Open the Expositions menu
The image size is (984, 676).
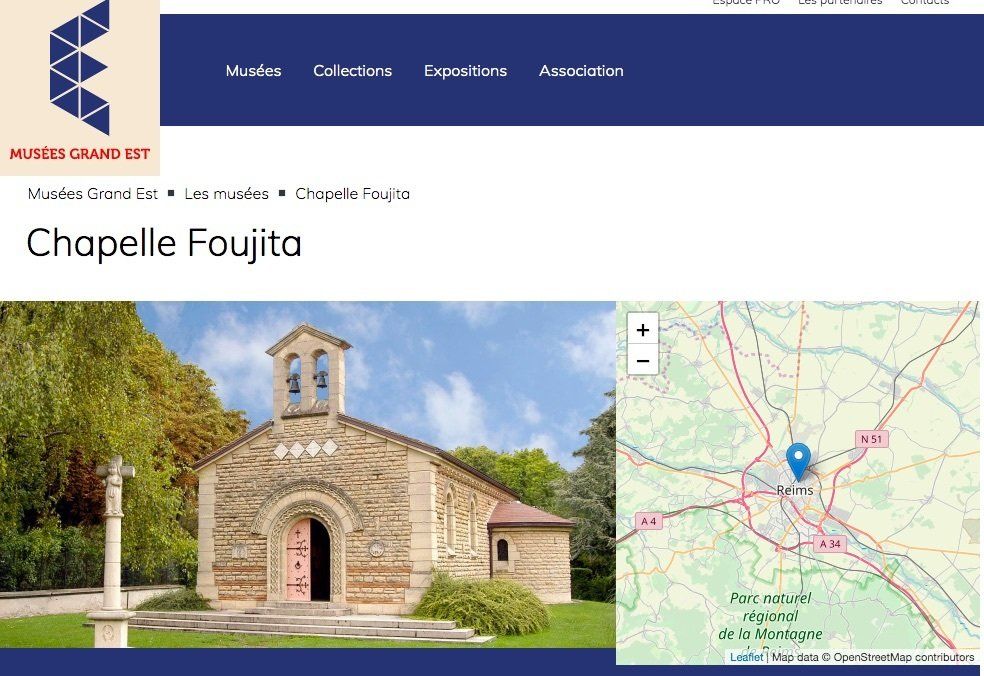pos(466,71)
